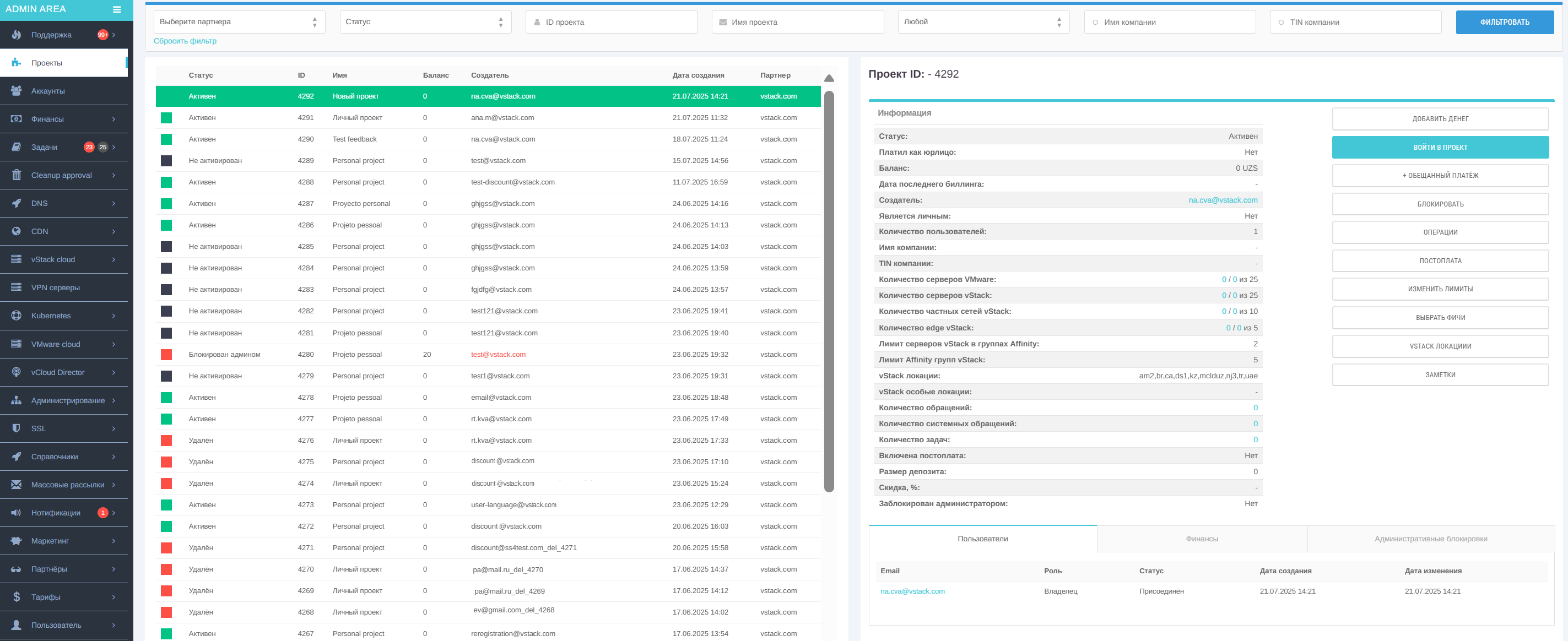
Task: Click the Поддержка sidebar icon
Action: [x=17, y=35]
